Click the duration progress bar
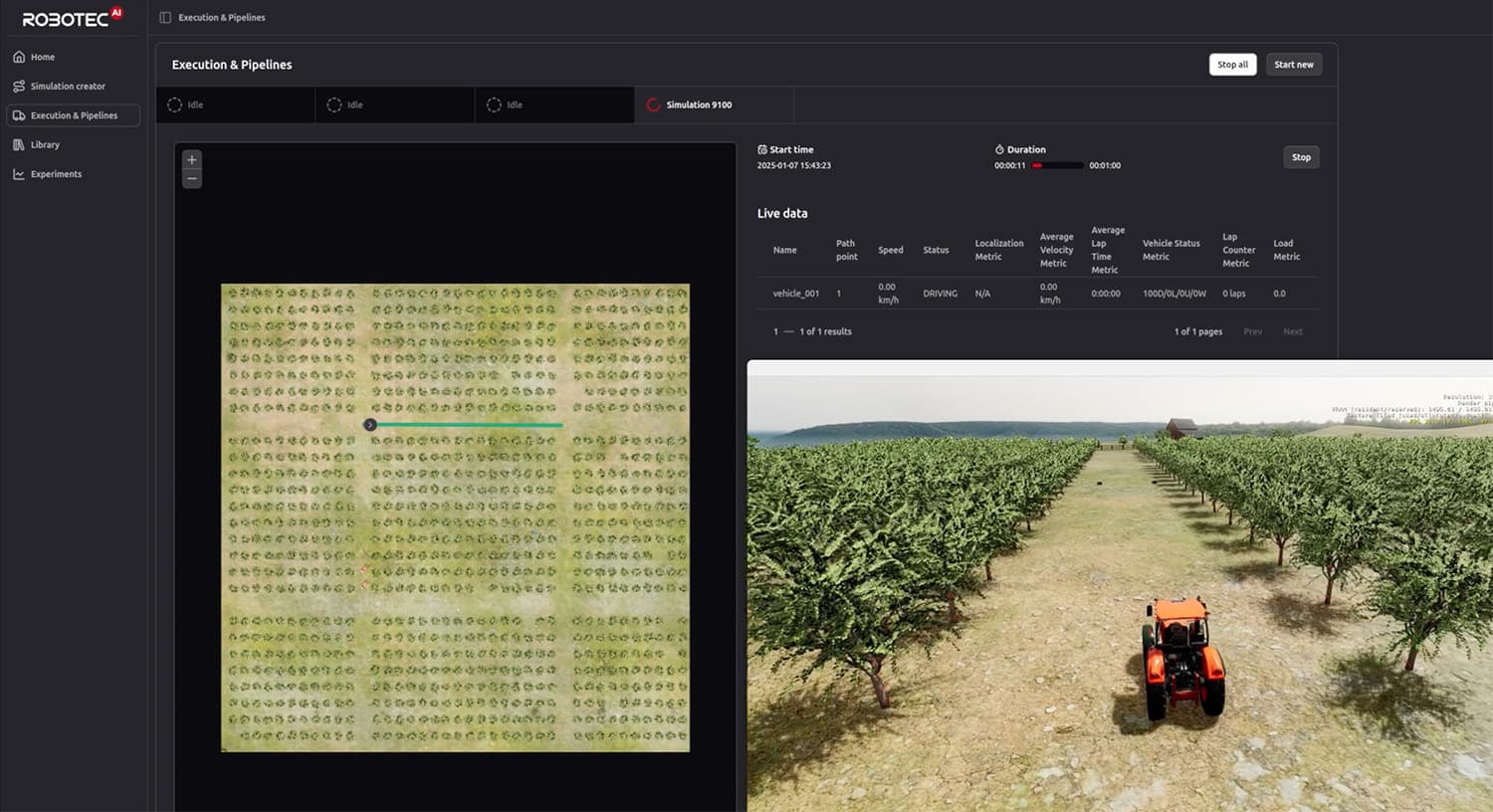The height and width of the screenshot is (812, 1493). pyautogui.click(x=1057, y=166)
